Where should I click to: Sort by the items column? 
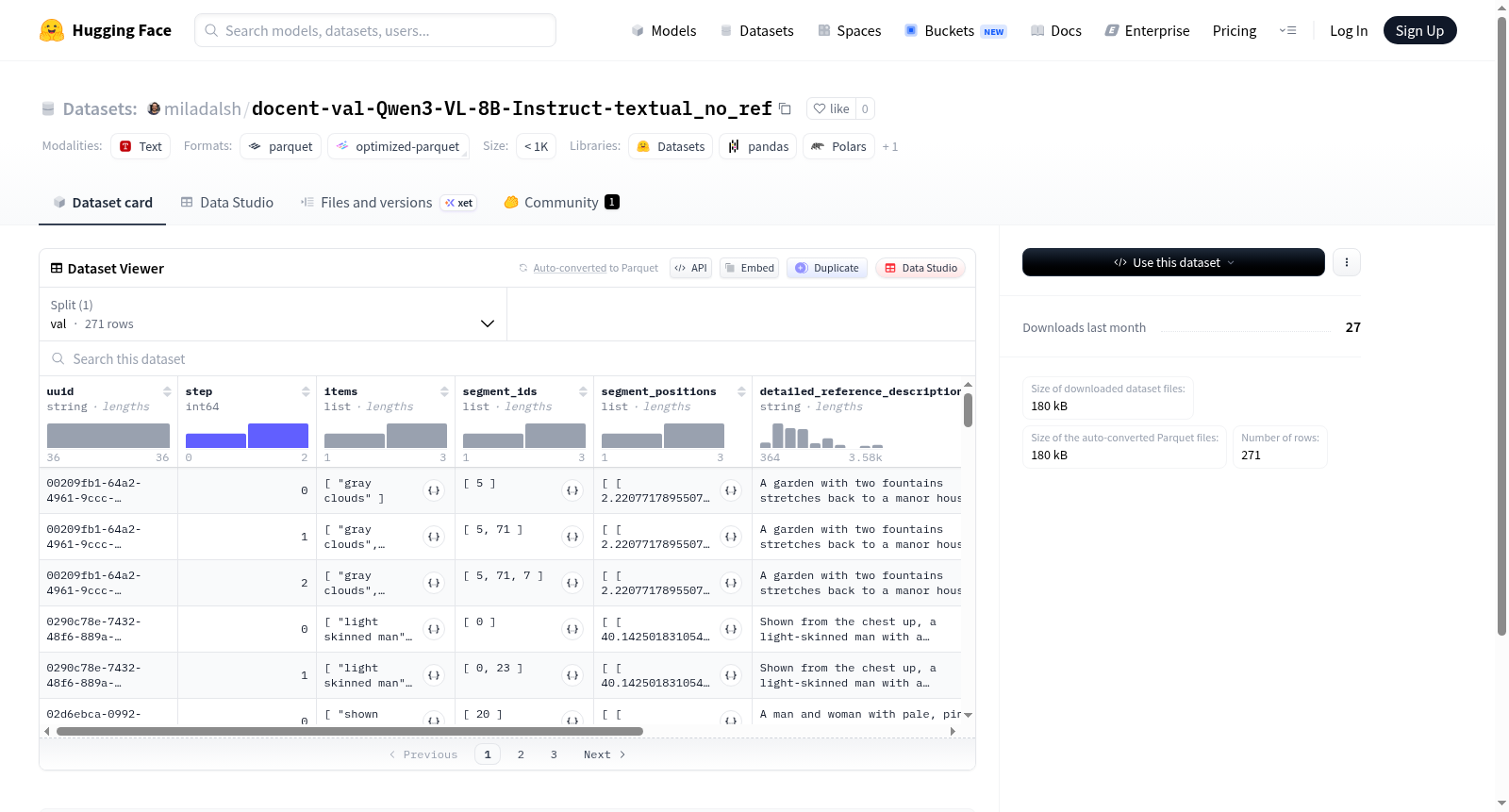(444, 391)
